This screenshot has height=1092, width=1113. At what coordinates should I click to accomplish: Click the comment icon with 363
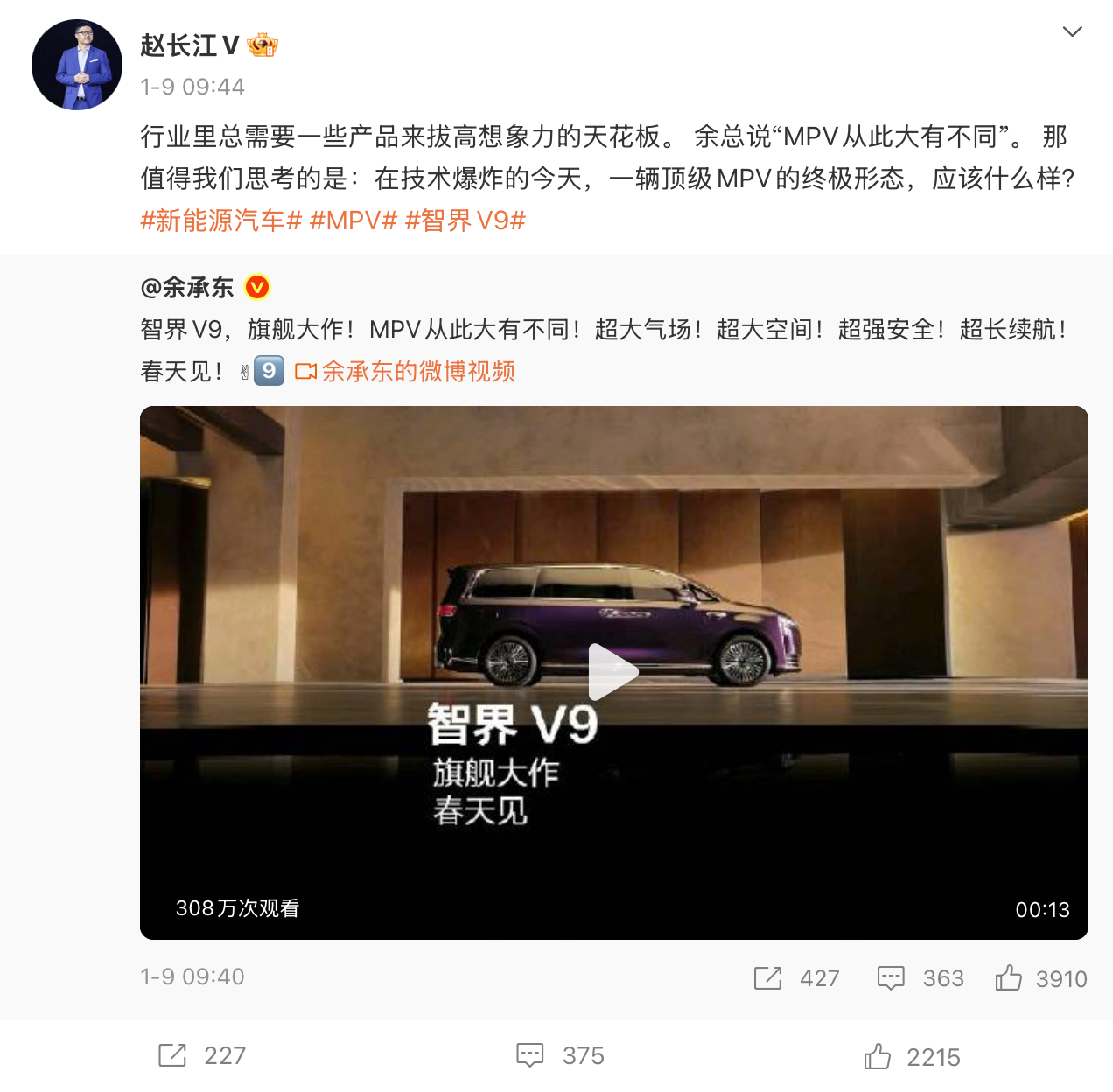(x=891, y=978)
